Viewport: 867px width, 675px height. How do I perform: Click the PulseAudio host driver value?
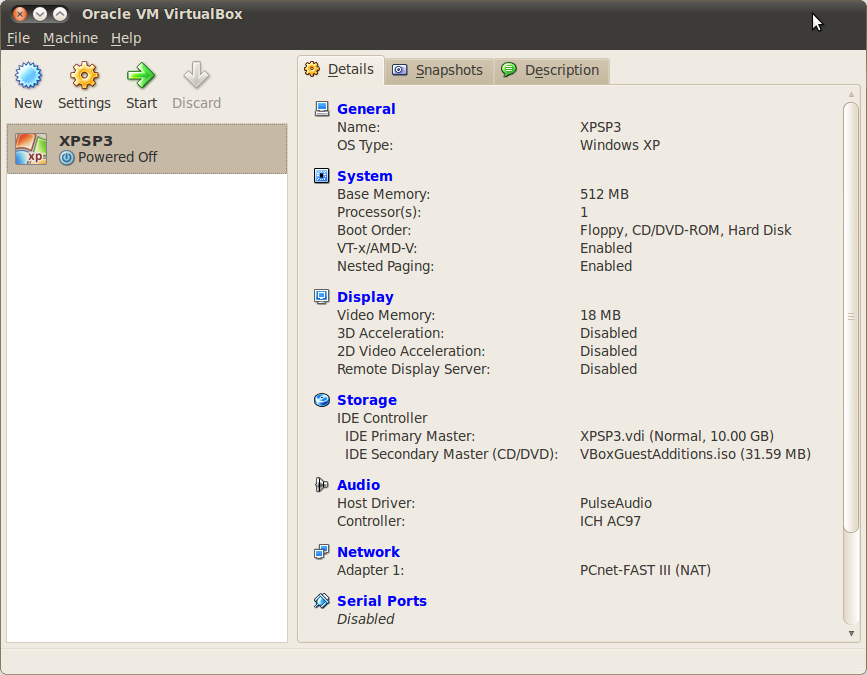(616, 503)
